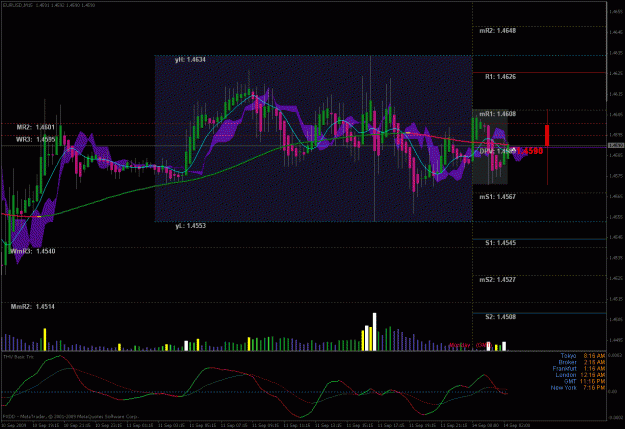Click the 'yL: 1.4553' yesterday low label

click(191, 226)
